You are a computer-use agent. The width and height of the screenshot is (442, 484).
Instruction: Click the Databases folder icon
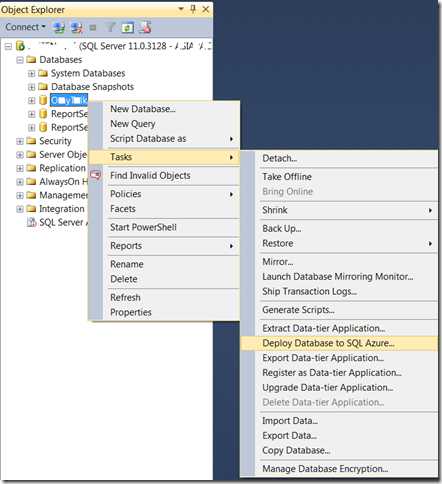pos(31,60)
